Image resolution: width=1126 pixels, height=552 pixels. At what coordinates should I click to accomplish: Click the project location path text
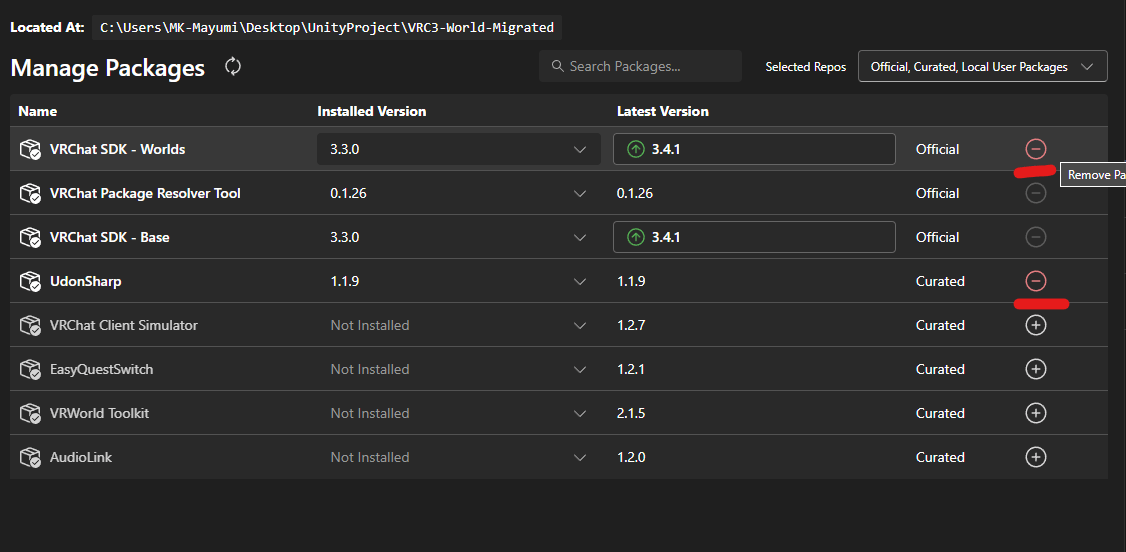pyautogui.click(x=327, y=27)
